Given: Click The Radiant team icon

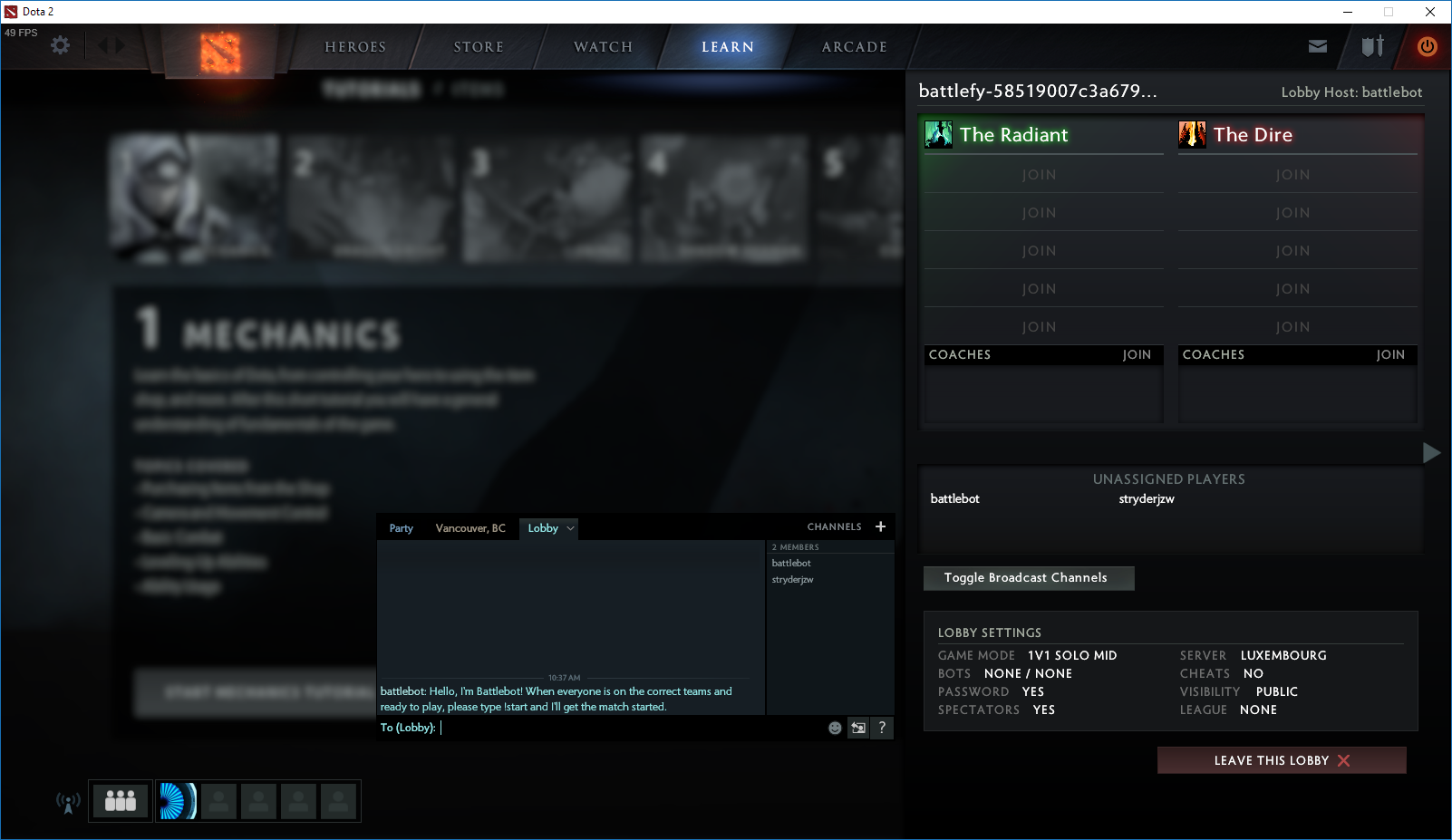Looking at the screenshot, I should pyautogui.click(x=938, y=135).
